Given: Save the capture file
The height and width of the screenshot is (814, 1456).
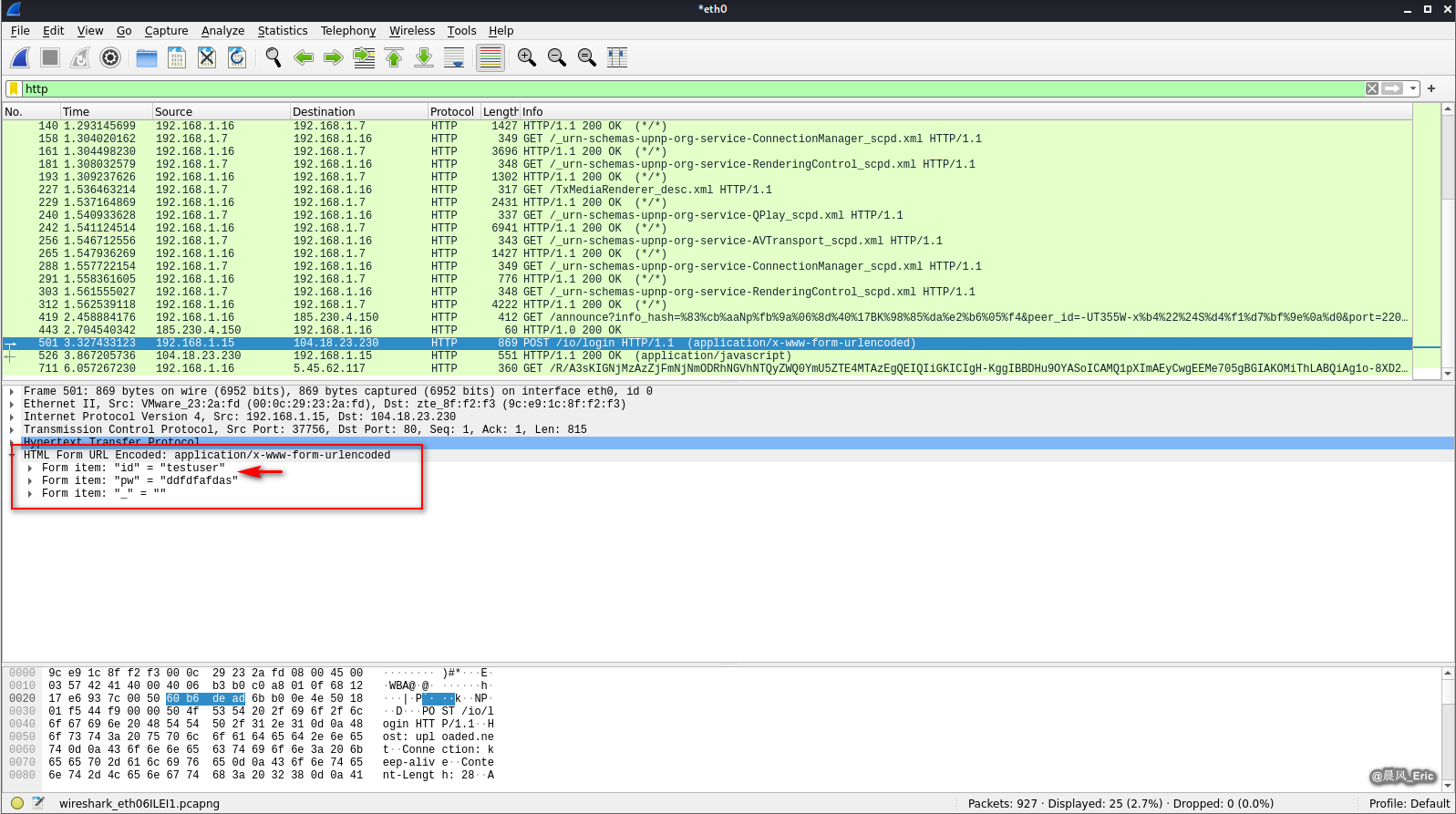Looking at the screenshot, I should (177, 57).
